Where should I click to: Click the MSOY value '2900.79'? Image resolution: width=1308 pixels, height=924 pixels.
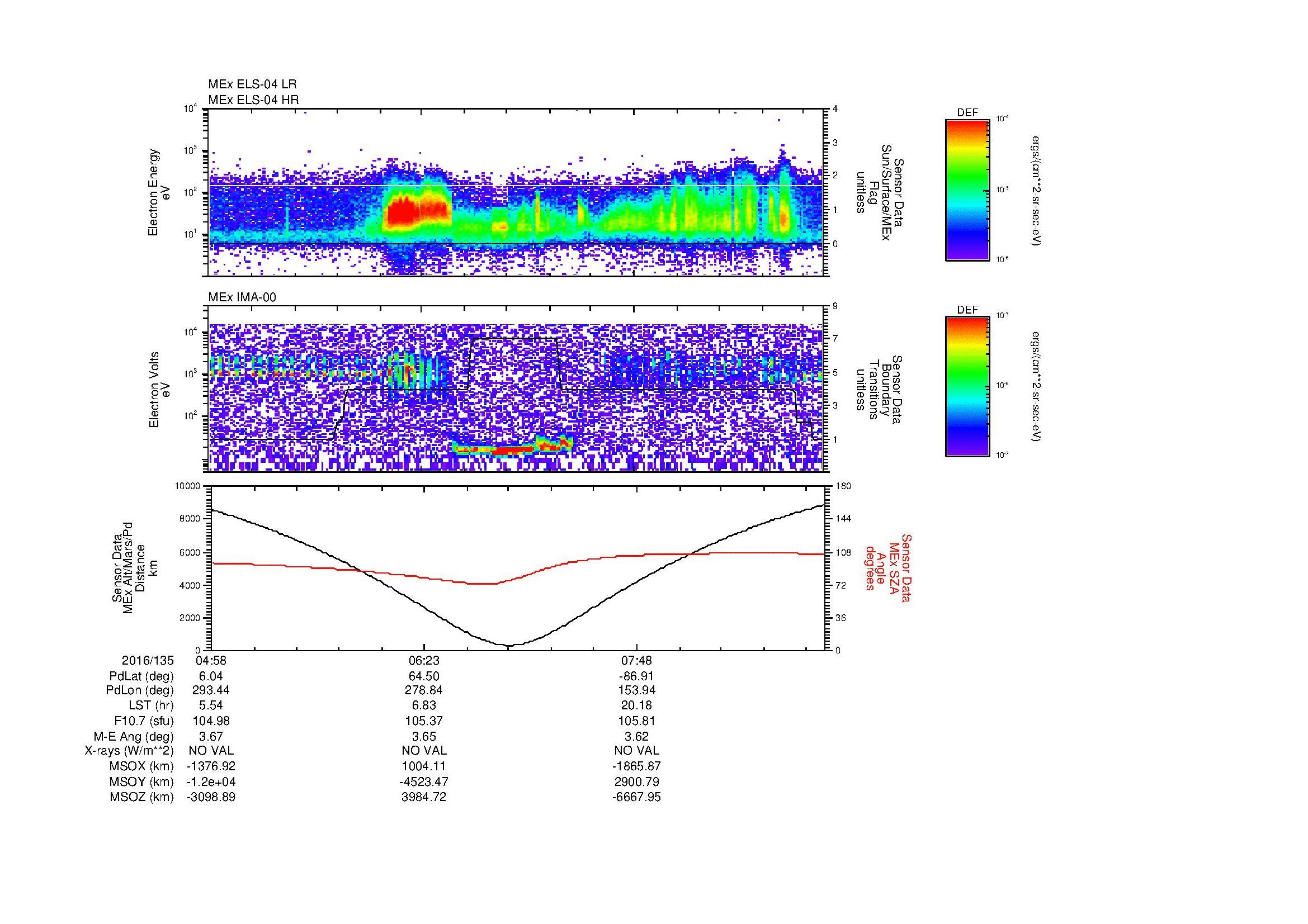point(636,781)
